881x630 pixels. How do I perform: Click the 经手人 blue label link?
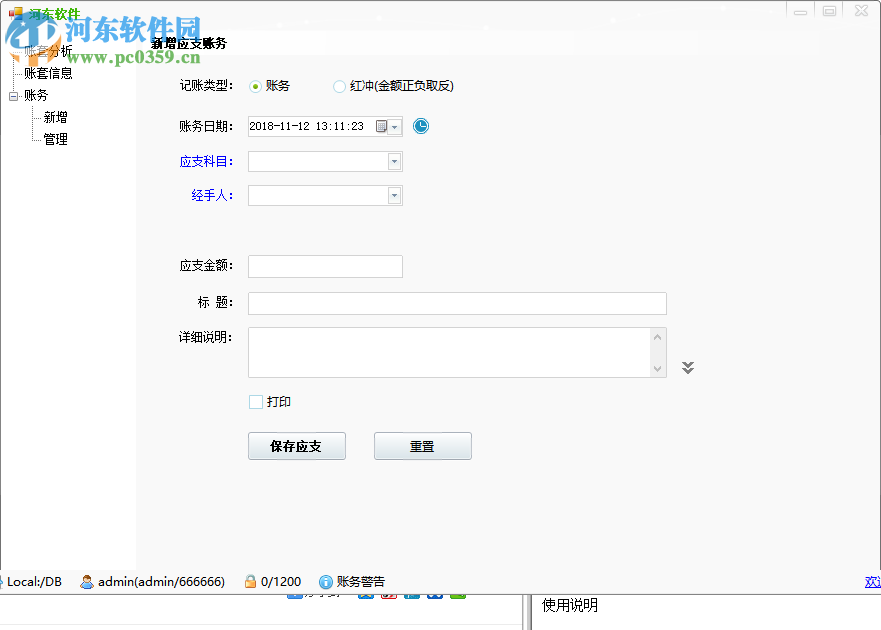pyautogui.click(x=211, y=195)
